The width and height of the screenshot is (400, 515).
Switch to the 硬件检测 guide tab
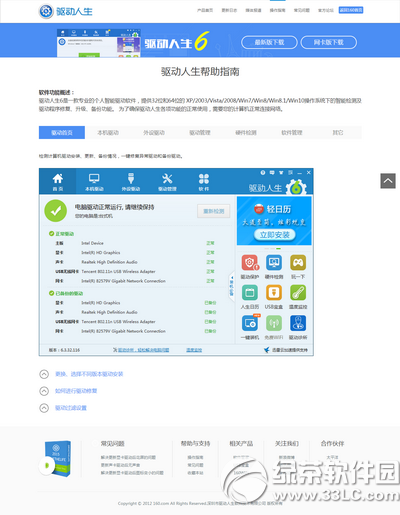pos(246,133)
